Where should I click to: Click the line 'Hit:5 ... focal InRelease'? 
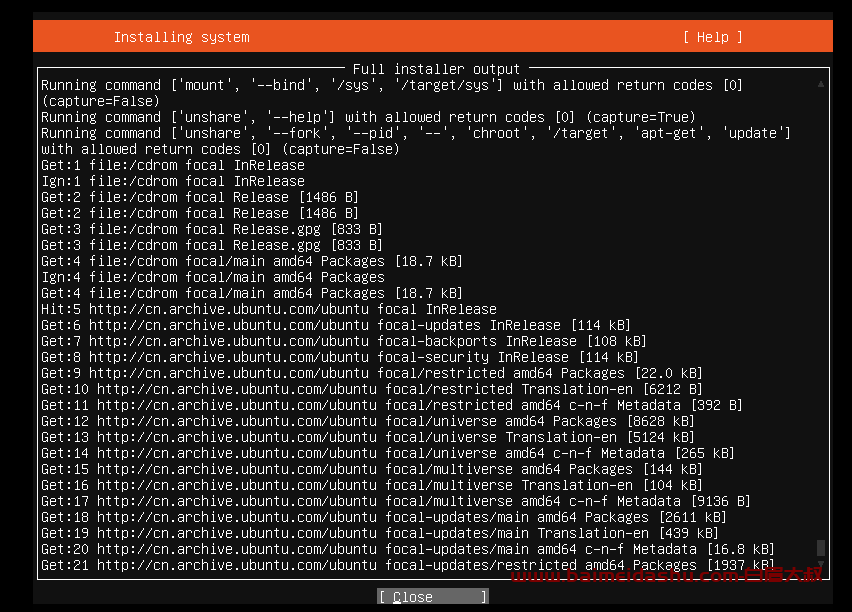[x=269, y=309]
